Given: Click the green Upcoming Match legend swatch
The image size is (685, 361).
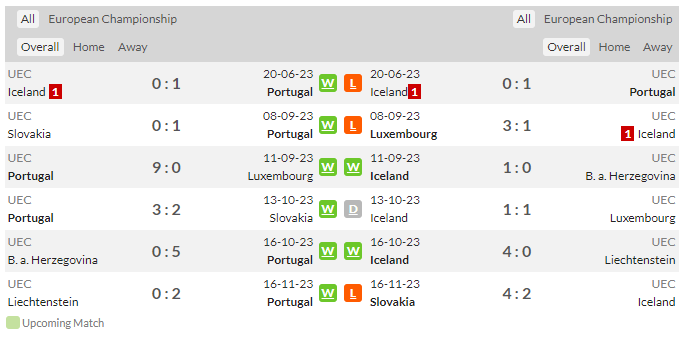Looking at the screenshot, I should 13,323.
